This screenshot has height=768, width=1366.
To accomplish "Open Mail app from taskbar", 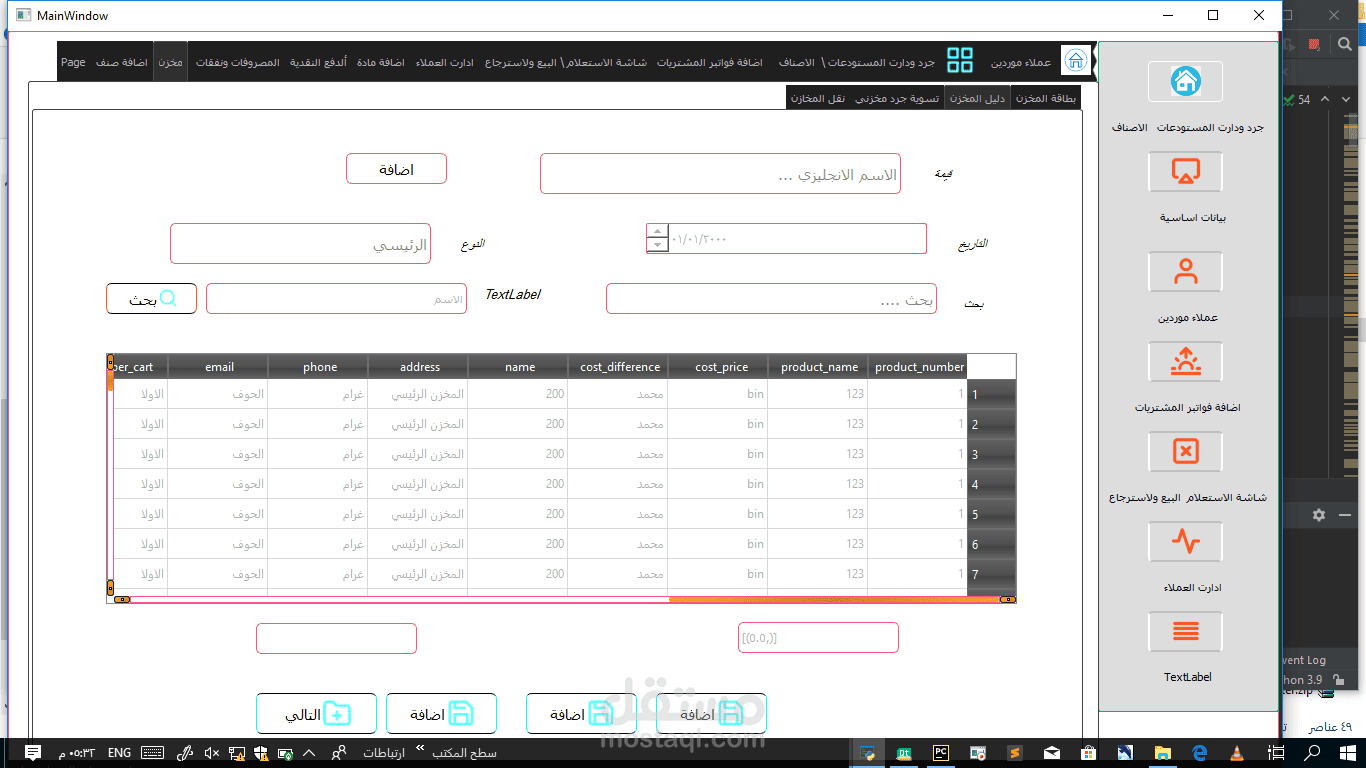I will click(1052, 753).
